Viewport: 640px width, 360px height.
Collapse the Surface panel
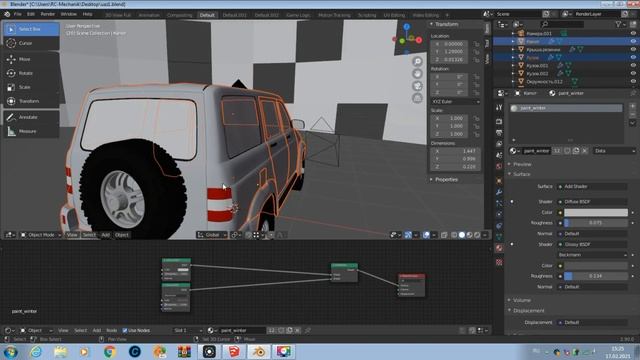click(521, 174)
